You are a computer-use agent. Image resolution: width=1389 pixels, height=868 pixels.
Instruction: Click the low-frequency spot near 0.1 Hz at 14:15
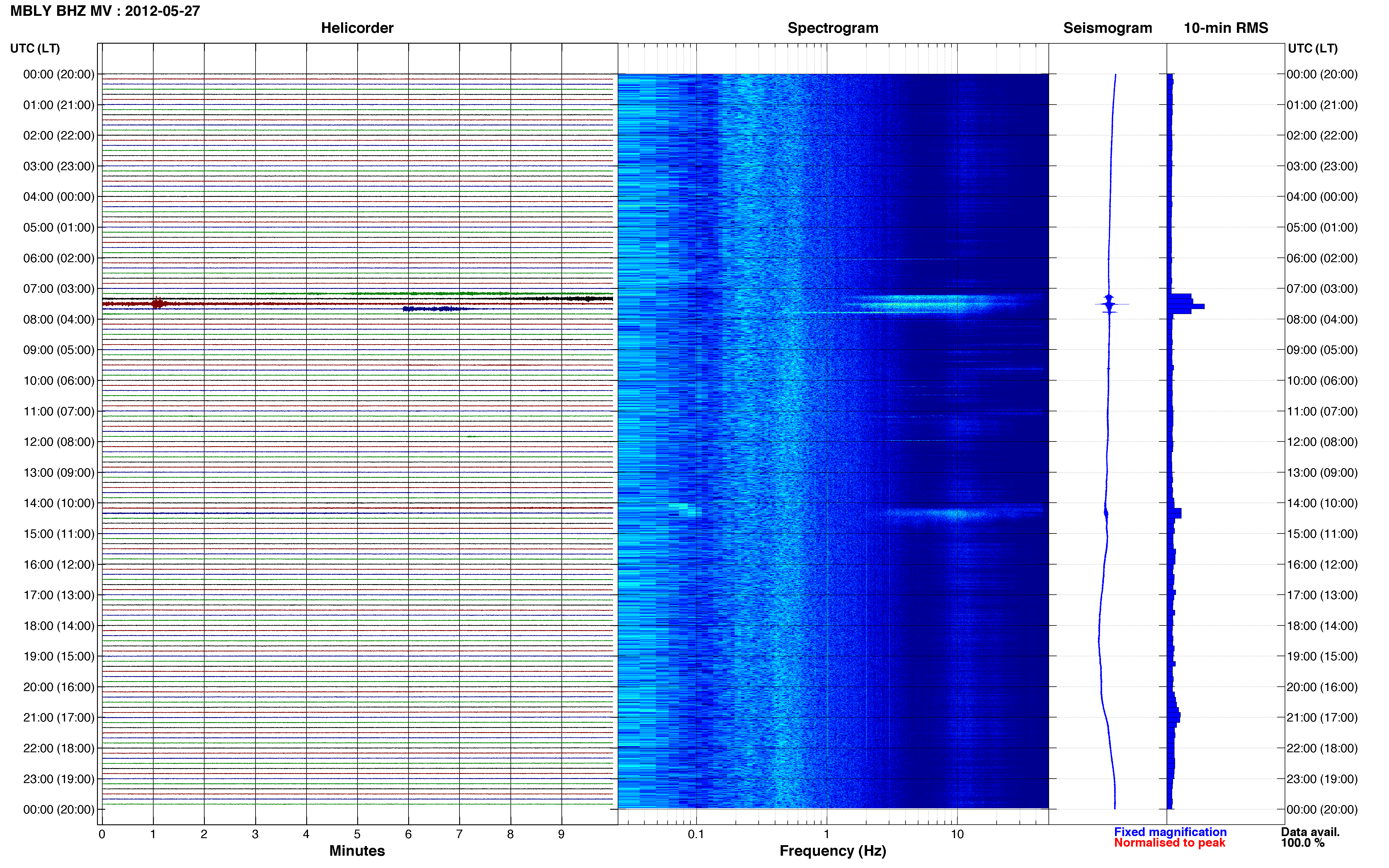685,509
